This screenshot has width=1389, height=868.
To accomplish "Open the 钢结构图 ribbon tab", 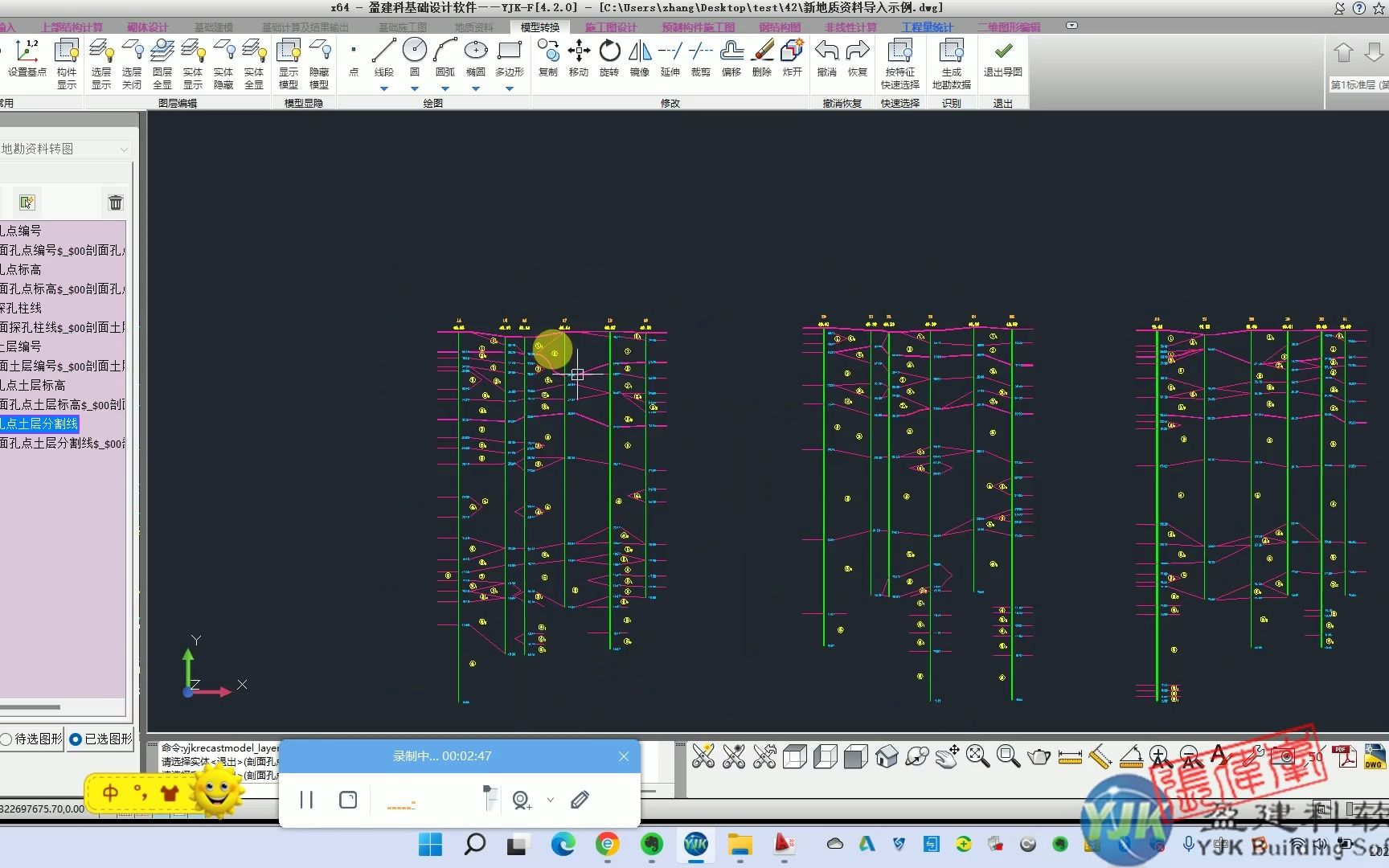I will 780,27.
